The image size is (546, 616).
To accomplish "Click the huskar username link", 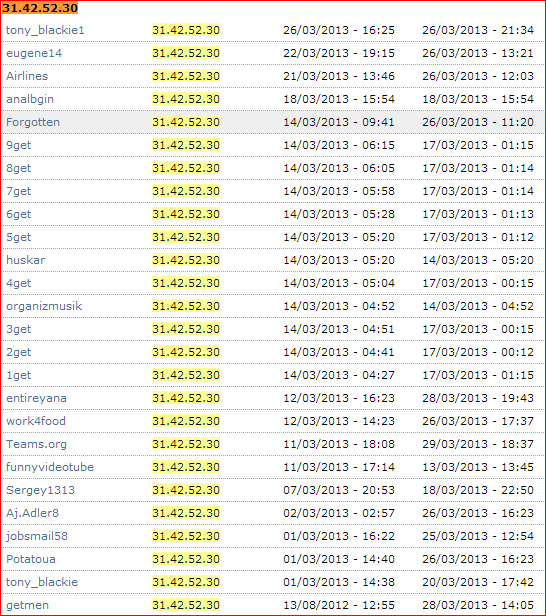I will [26, 260].
